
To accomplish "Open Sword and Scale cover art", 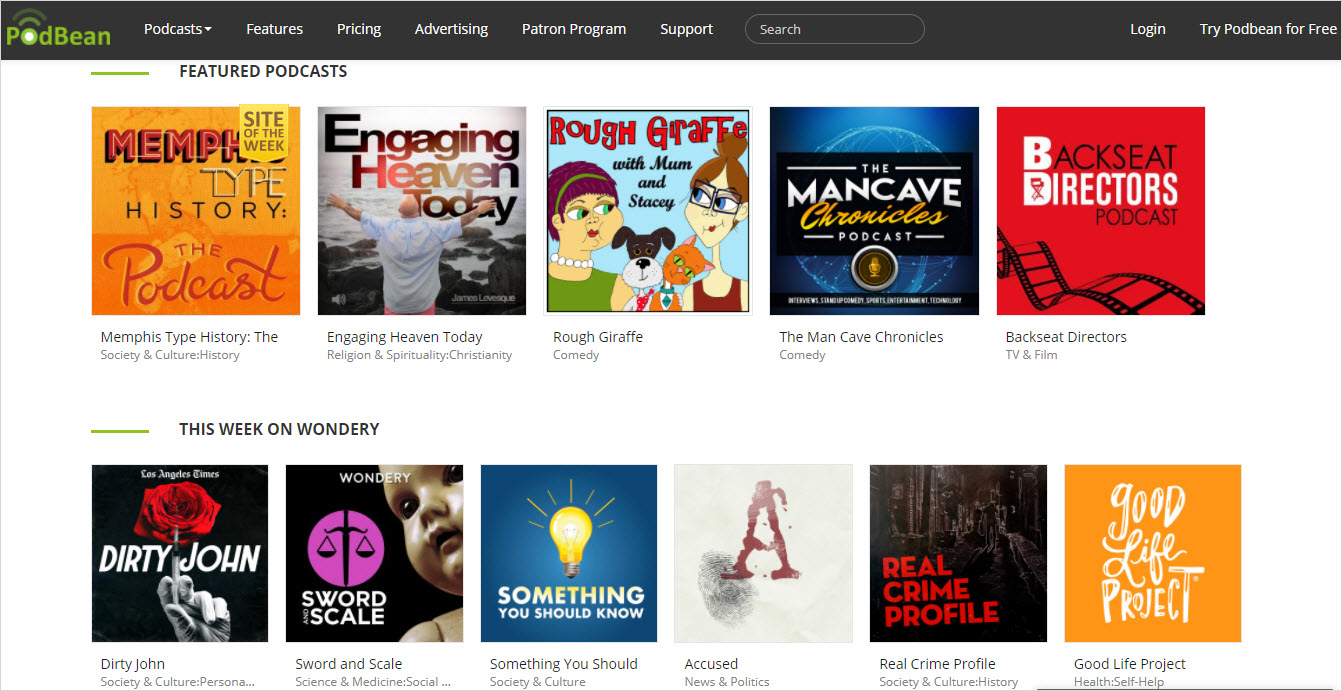I will 374,553.
